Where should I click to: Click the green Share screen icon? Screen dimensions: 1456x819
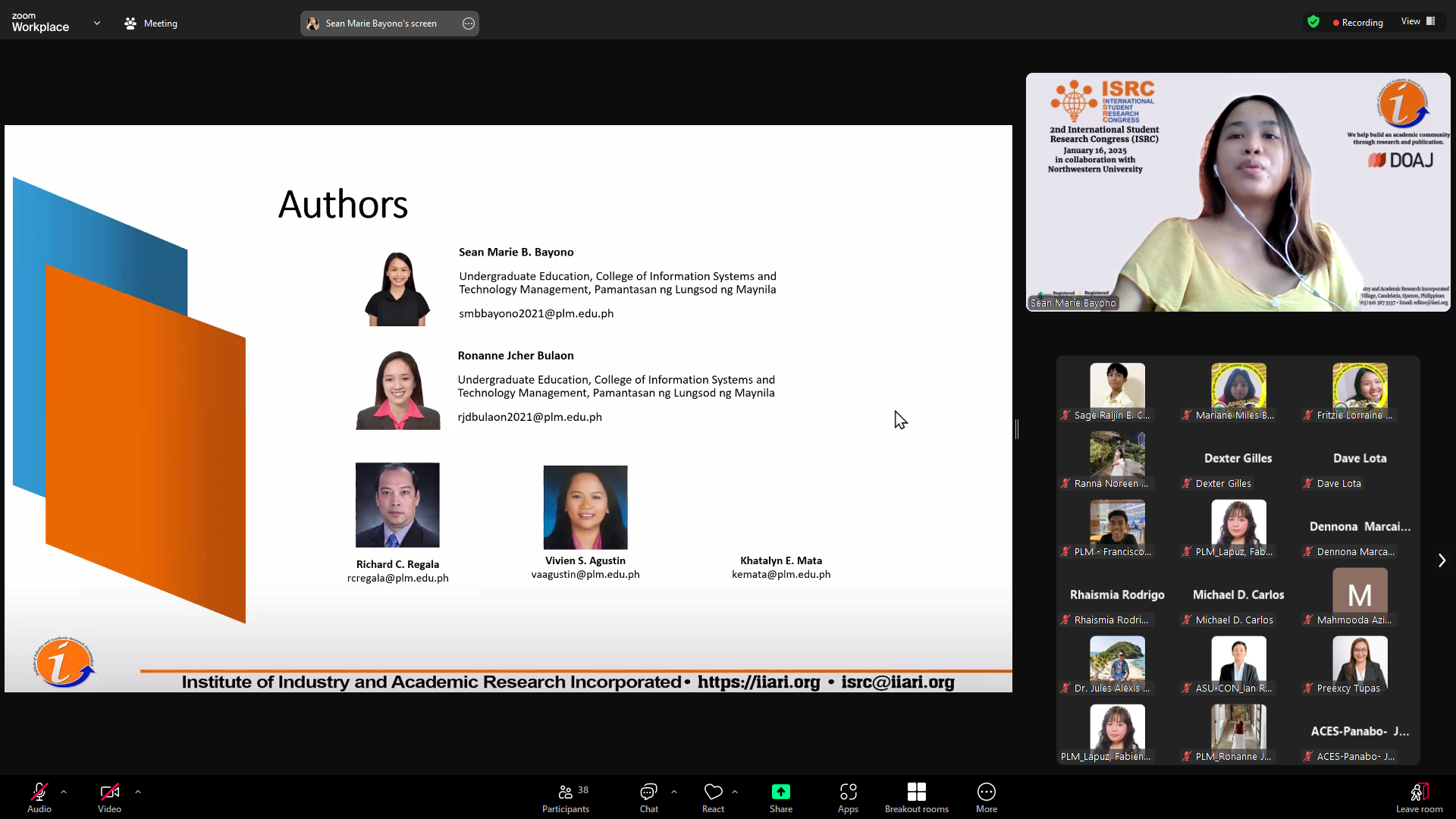780,792
